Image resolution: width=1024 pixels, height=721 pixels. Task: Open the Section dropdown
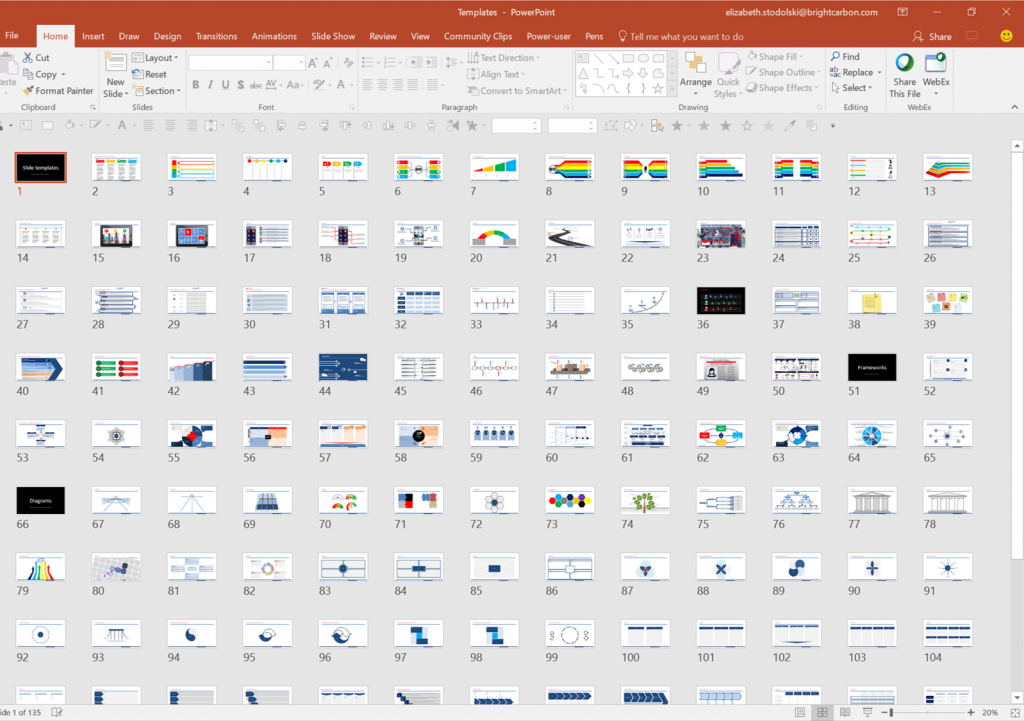point(157,91)
